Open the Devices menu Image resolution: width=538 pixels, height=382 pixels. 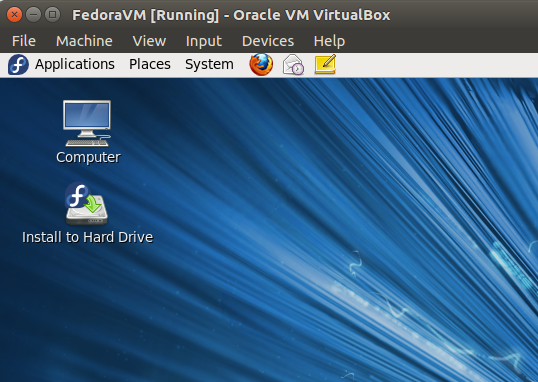268,41
